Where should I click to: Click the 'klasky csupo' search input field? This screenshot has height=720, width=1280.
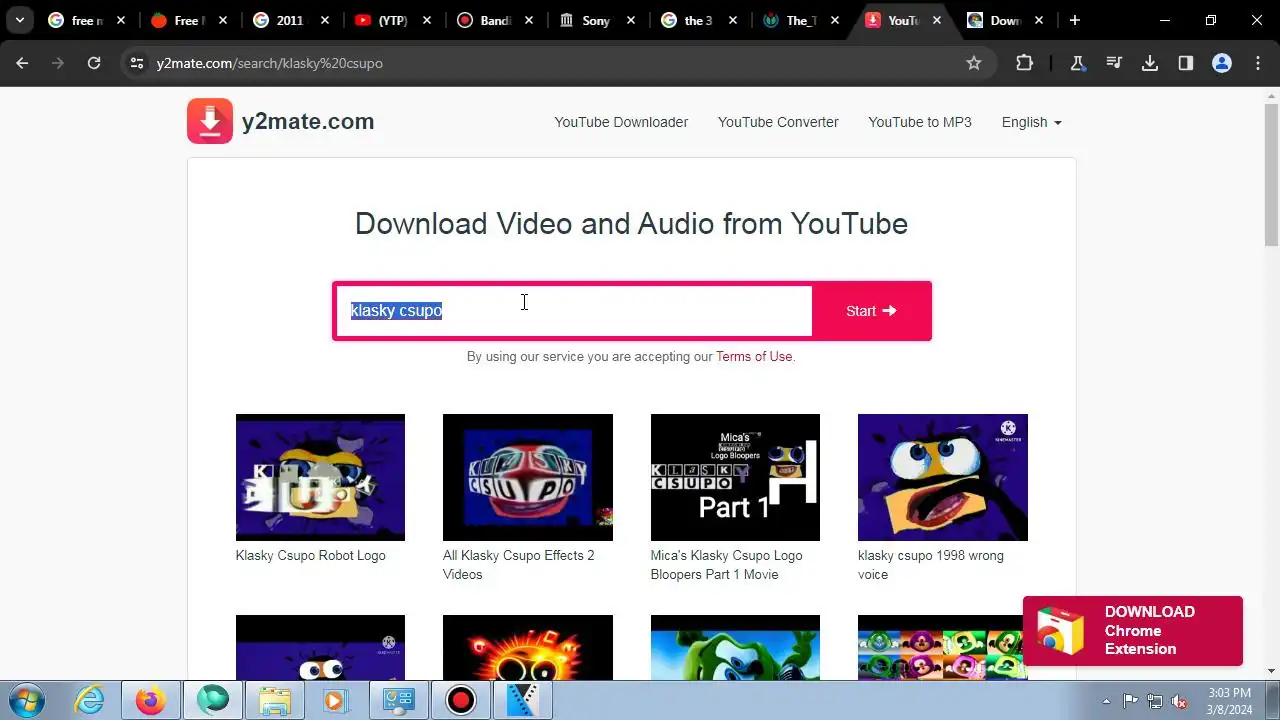(x=574, y=311)
